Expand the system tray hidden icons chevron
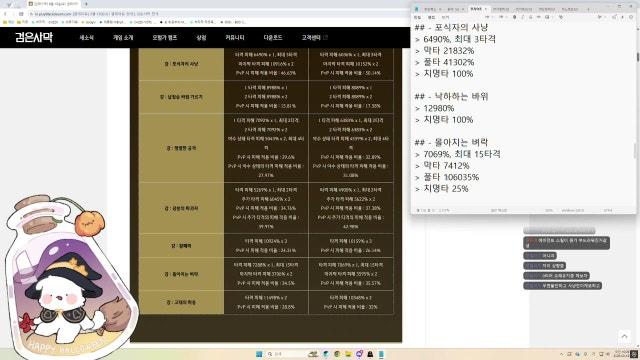 coord(562,354)
